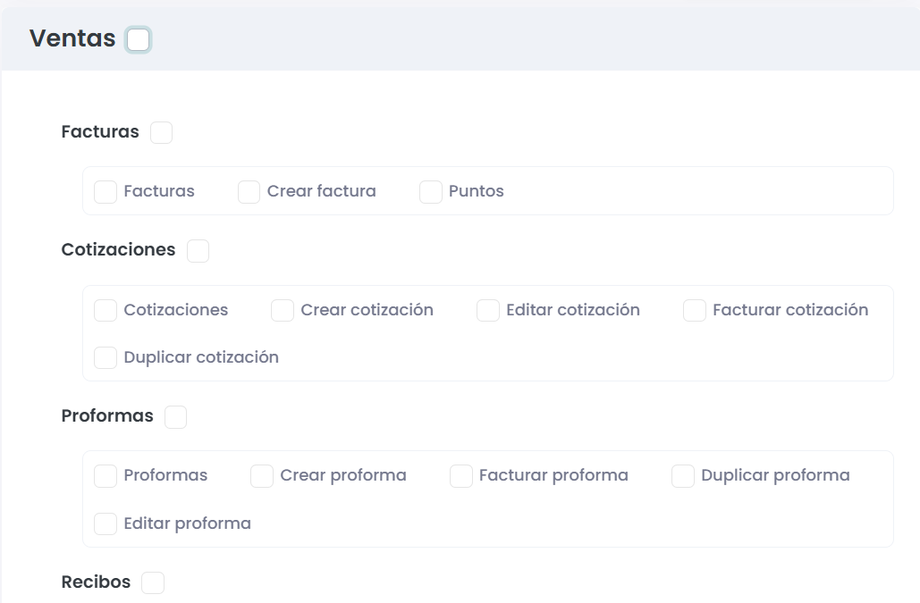920x603 pixels.
Task: Toggle the Ventas master checkbox
Action: pos(138,40)
